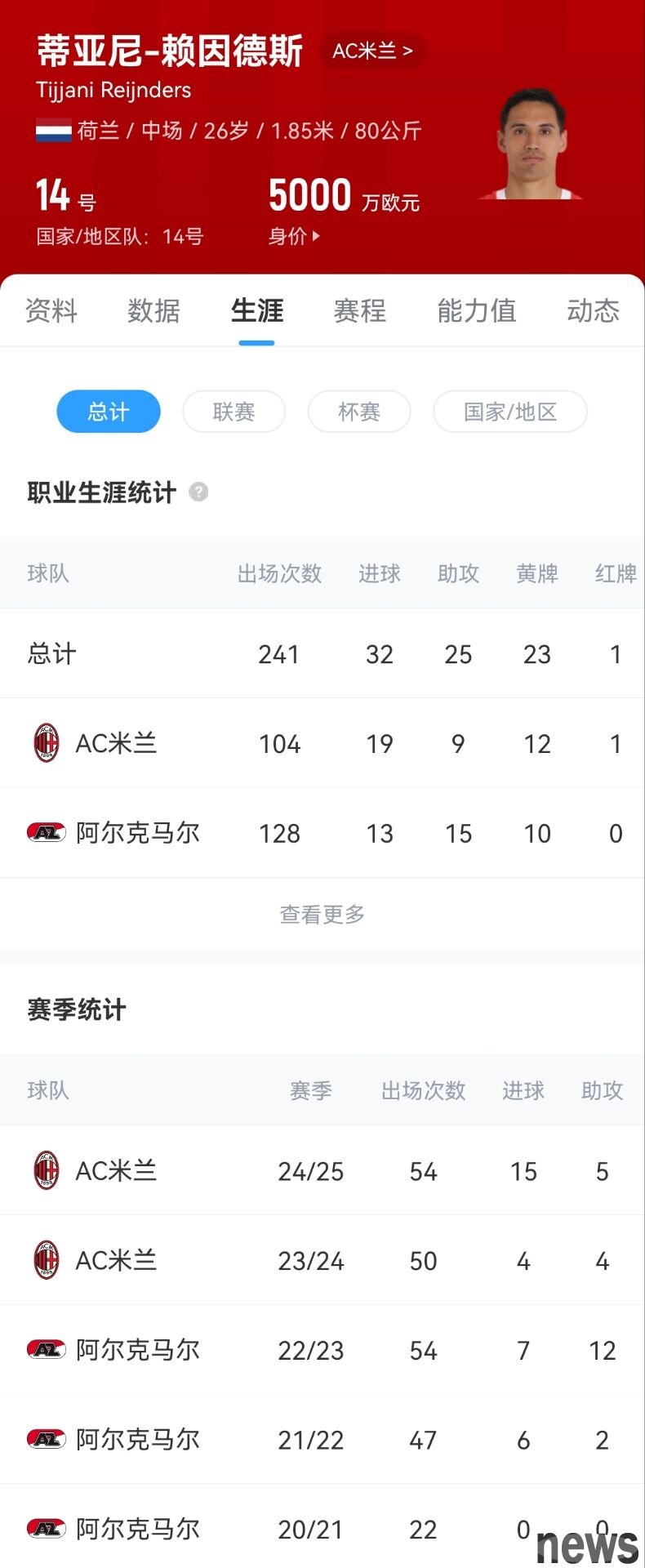645x1568 pixels.
Task: Tap the Netherlands flag icon
Action: pos(54,131)
